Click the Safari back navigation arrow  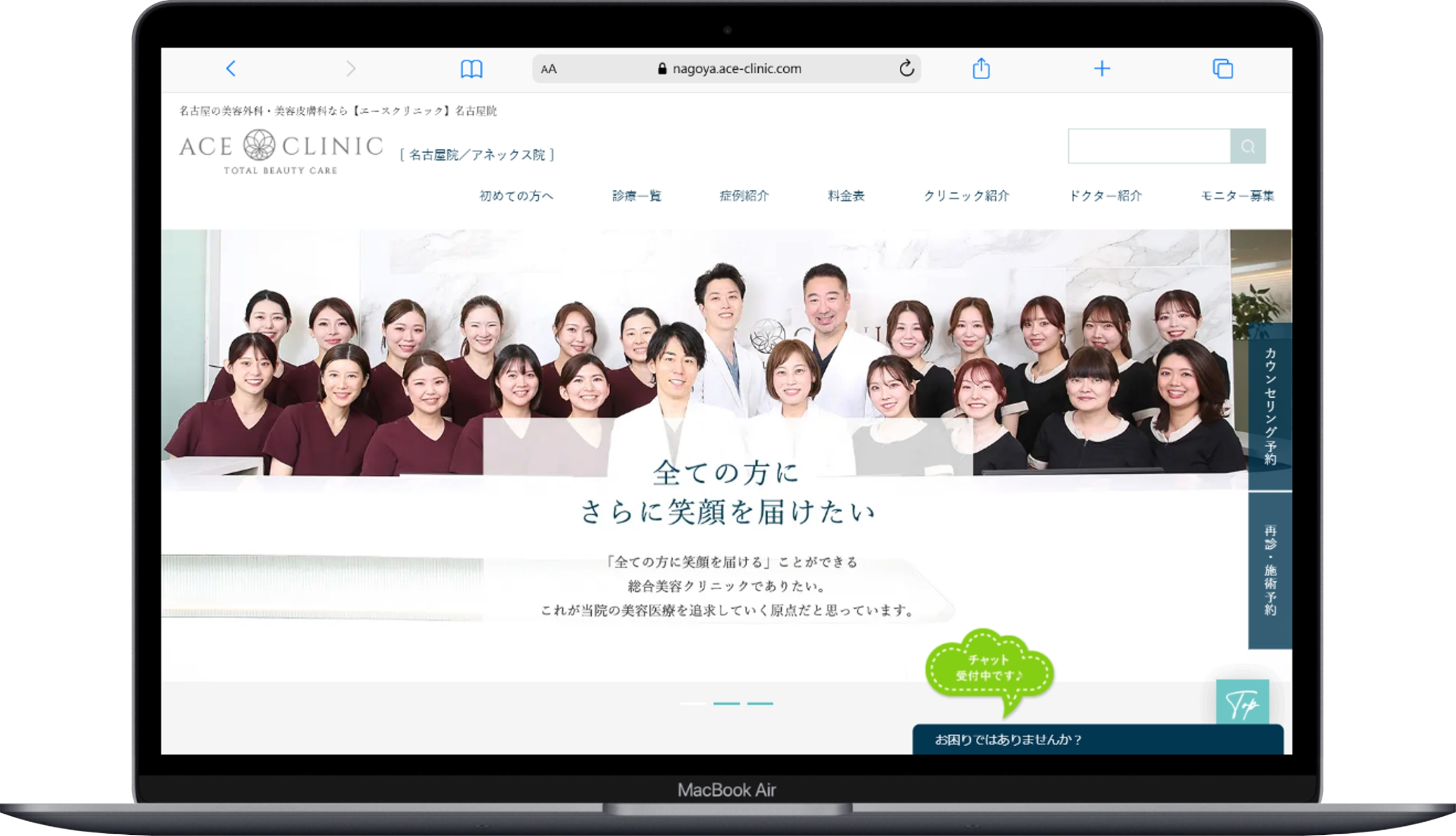(x=231, y=68)
